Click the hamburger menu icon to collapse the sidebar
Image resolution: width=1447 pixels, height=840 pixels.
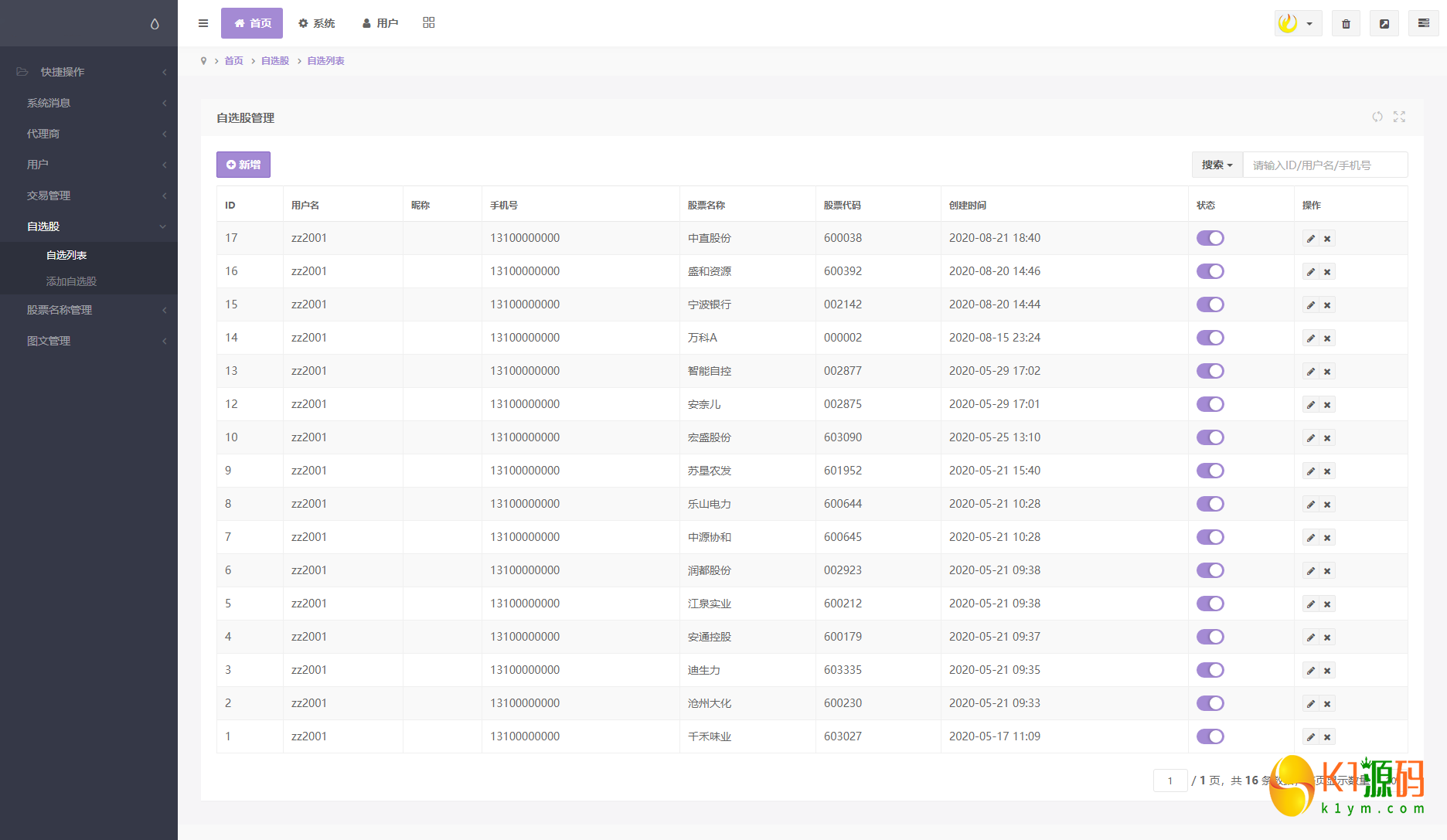[x=203, y=23]
